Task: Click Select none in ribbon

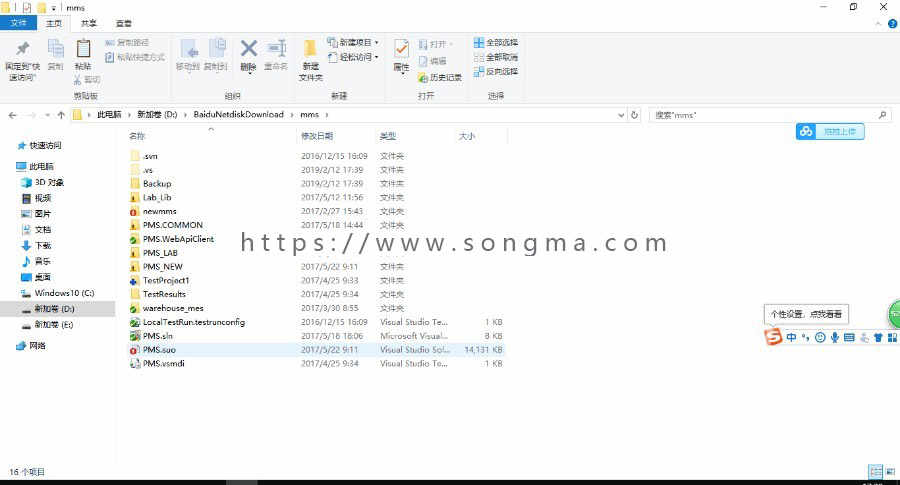Action: tap(495, 57)
